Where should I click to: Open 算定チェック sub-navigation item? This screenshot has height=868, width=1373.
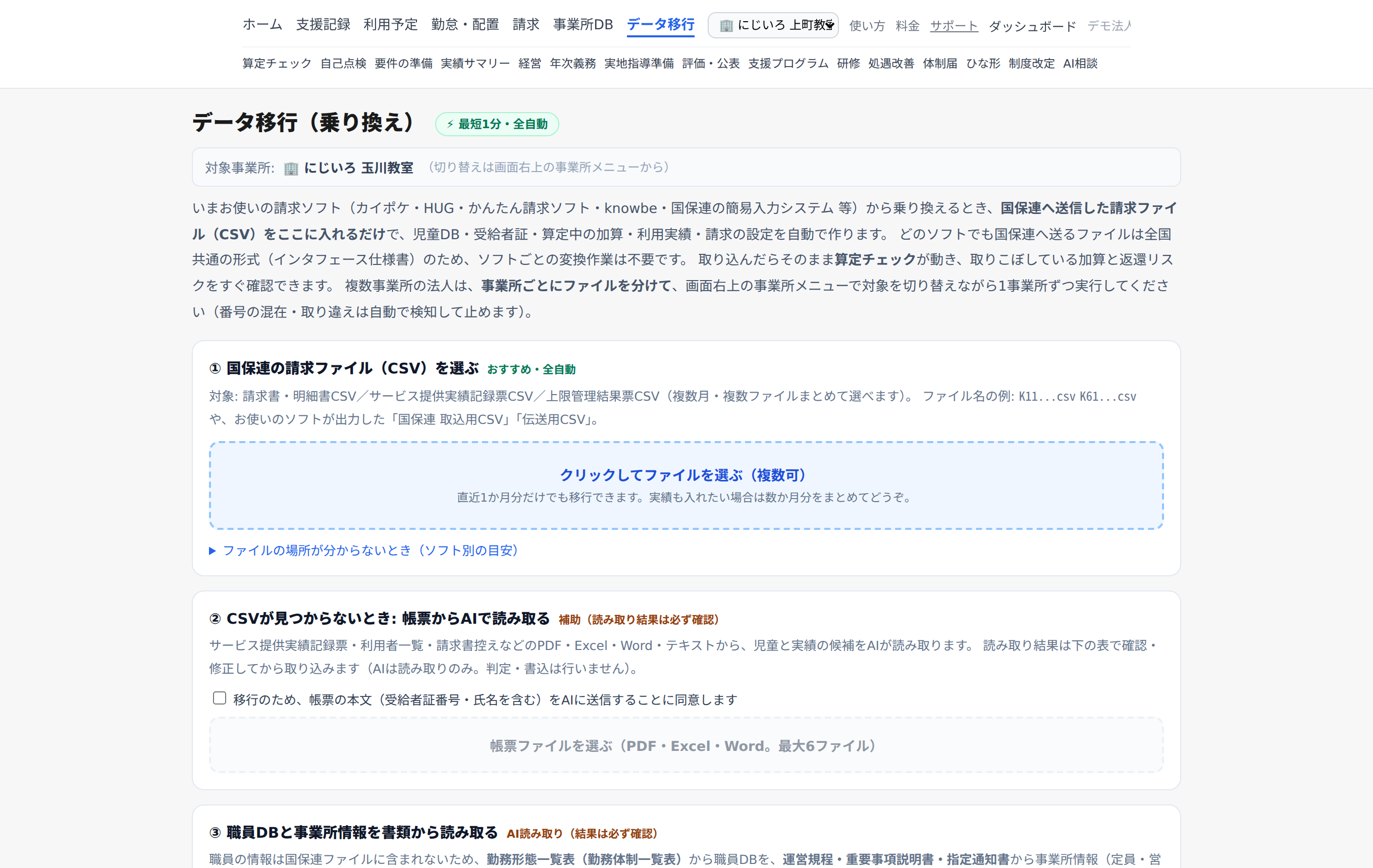pyautogui.click(x=277, y=63)
